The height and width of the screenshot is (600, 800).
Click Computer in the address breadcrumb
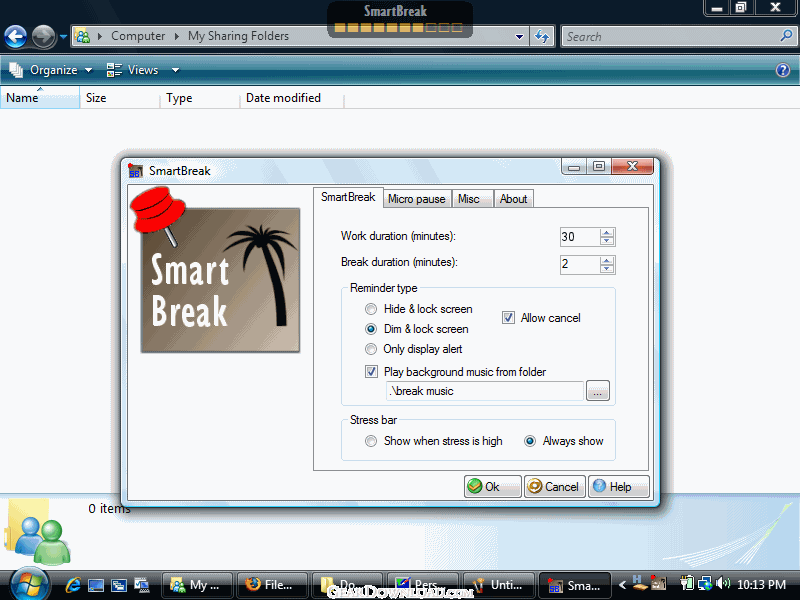point(138,36)
